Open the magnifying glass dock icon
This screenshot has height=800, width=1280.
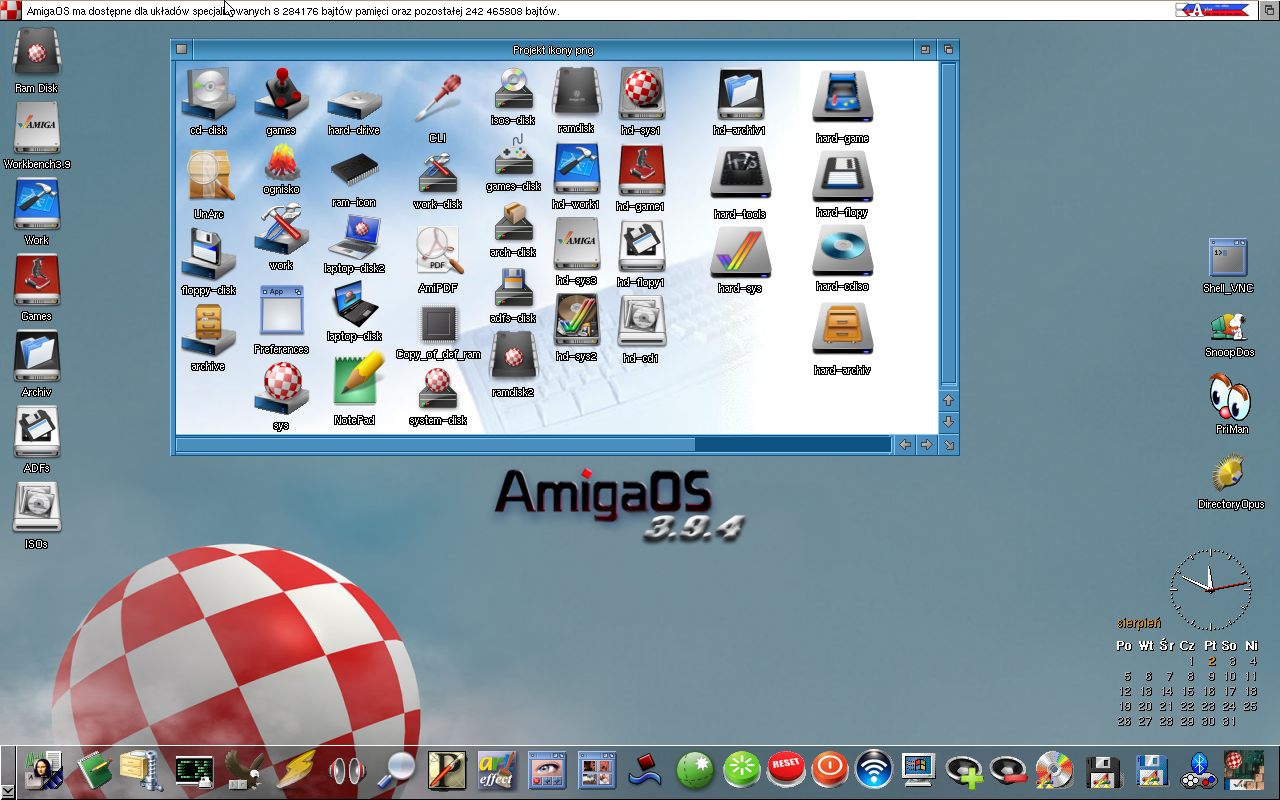point(398,769)
